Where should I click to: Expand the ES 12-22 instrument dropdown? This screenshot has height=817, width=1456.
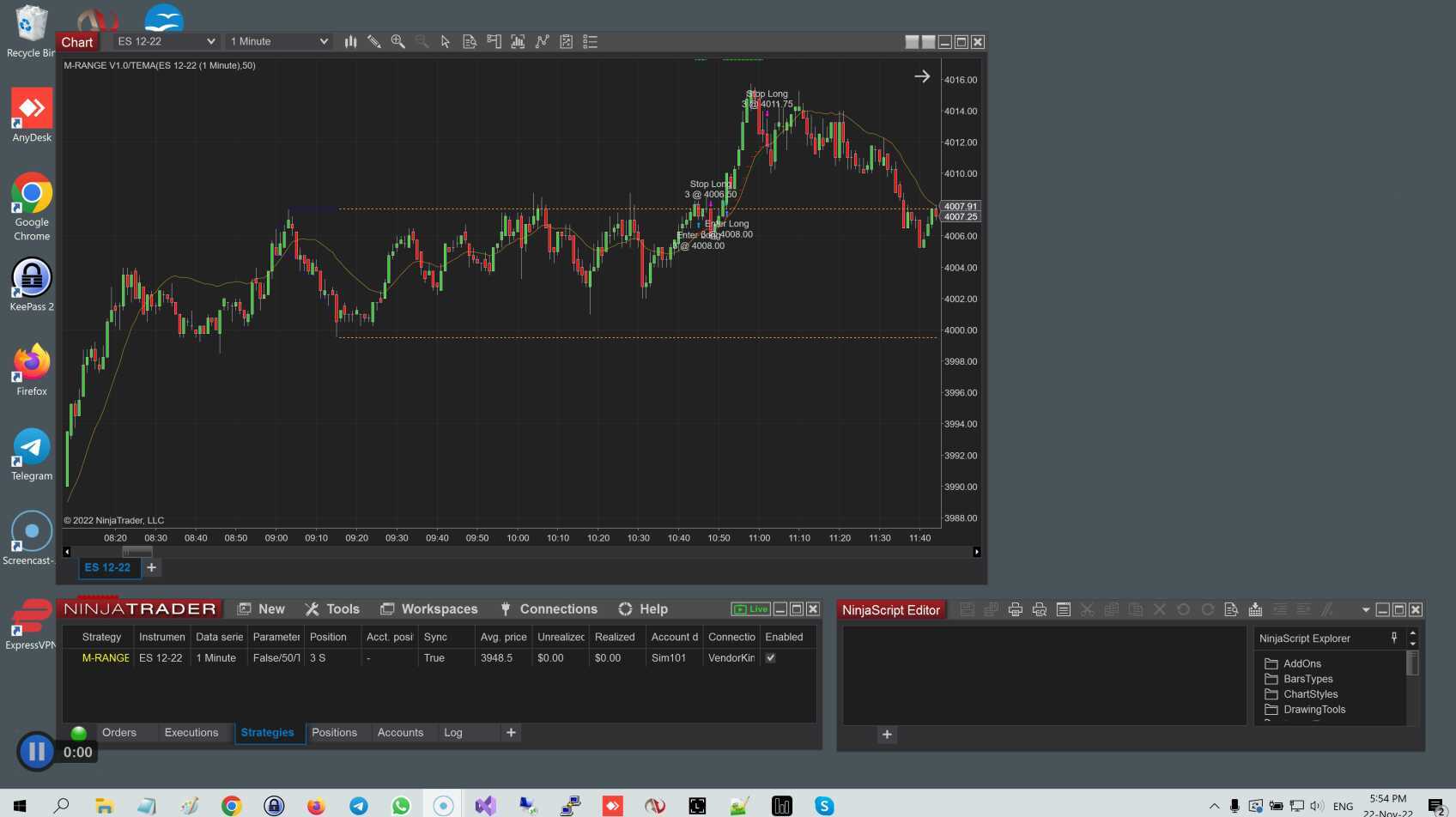click(210, 41)
